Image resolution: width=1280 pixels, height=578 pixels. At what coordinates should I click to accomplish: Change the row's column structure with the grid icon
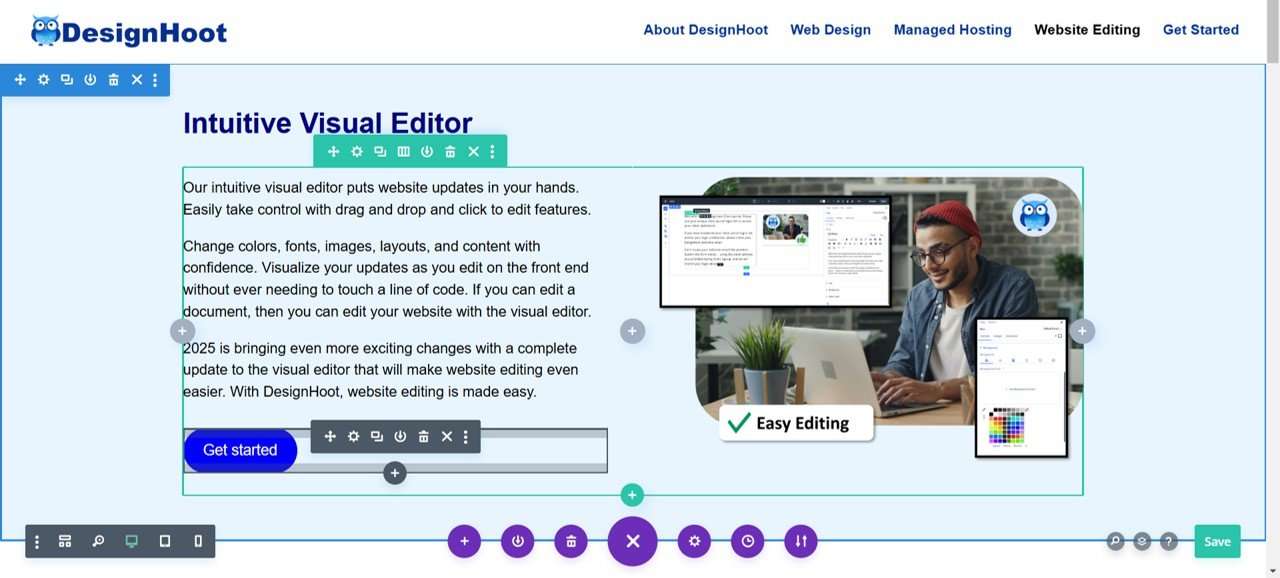403,151
